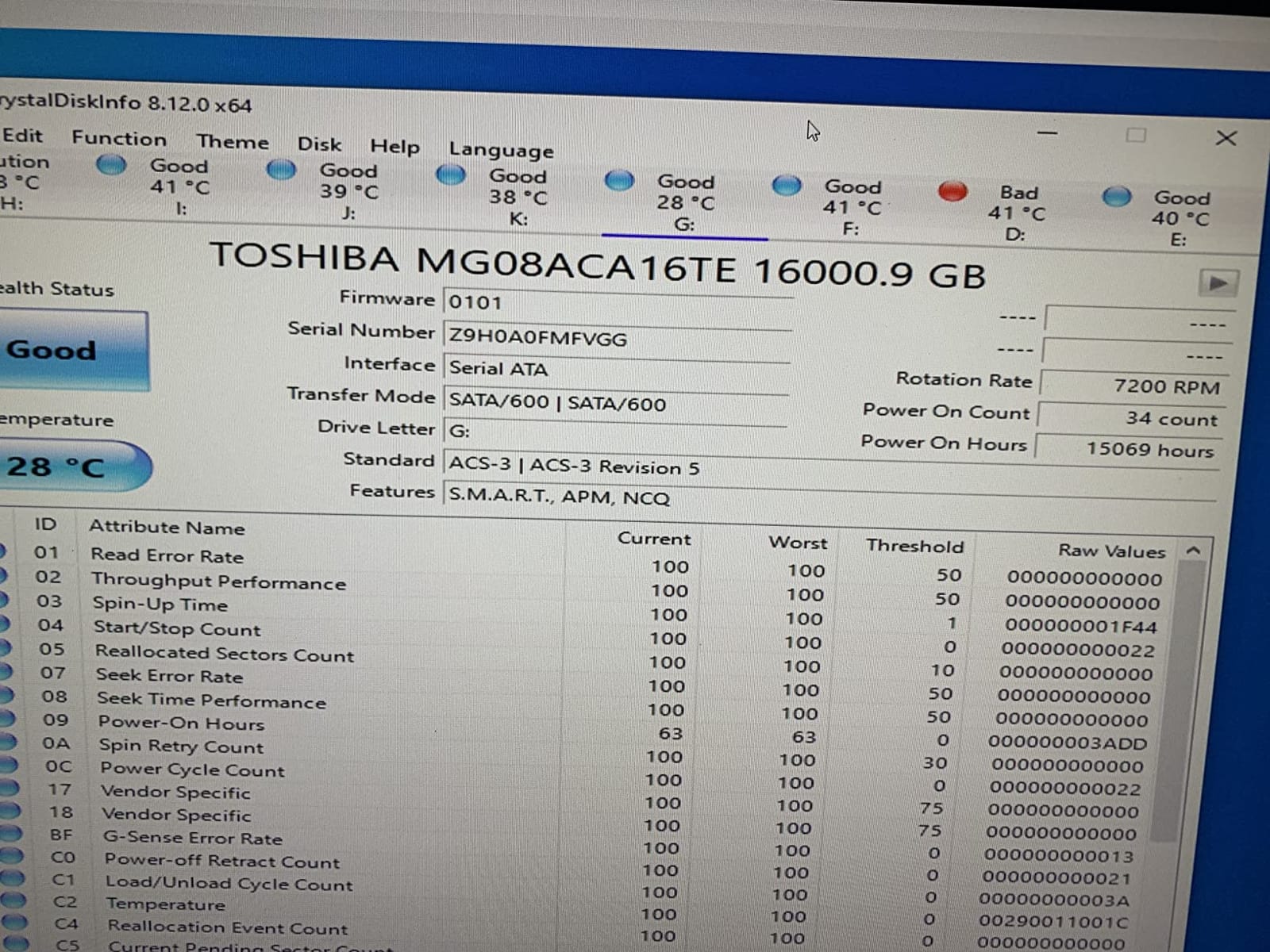The height and width of the screenshot is (952, 1270).
Task: Click status dot for Spin Retry Count row
Action: point(8,741)
